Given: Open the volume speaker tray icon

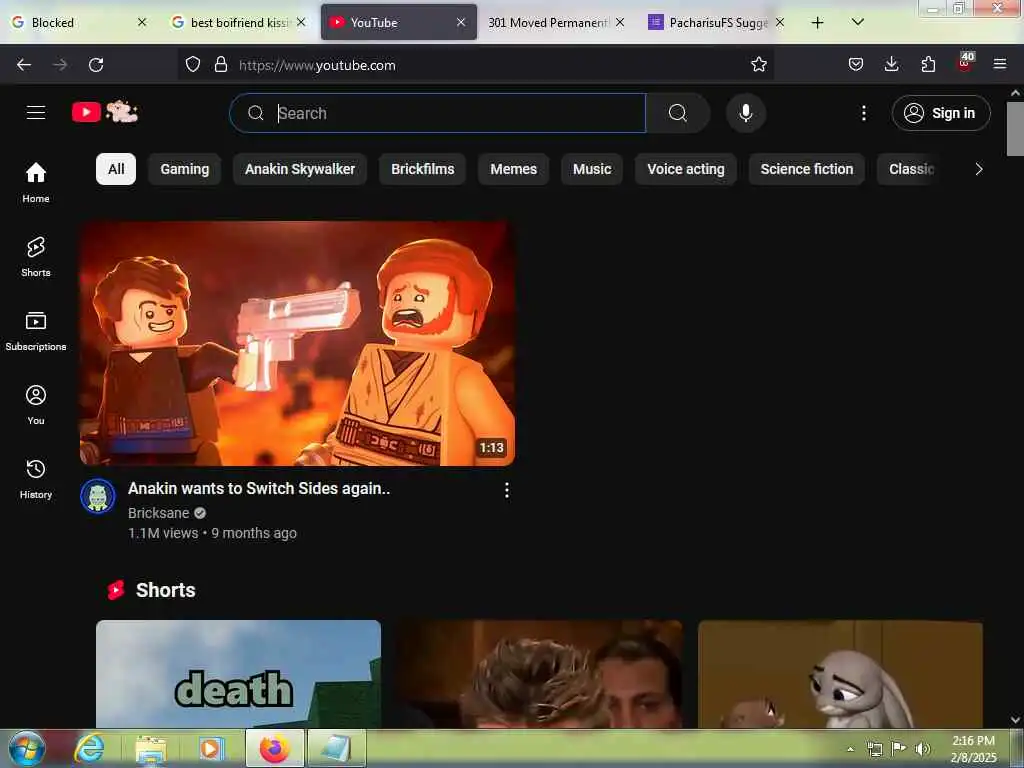Looking at the screenshot, I should coord(922,749).
